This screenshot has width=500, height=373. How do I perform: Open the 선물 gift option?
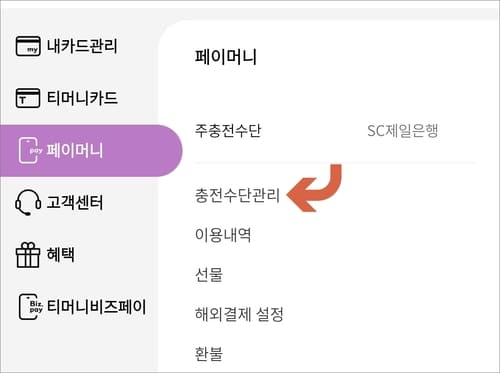209,275
